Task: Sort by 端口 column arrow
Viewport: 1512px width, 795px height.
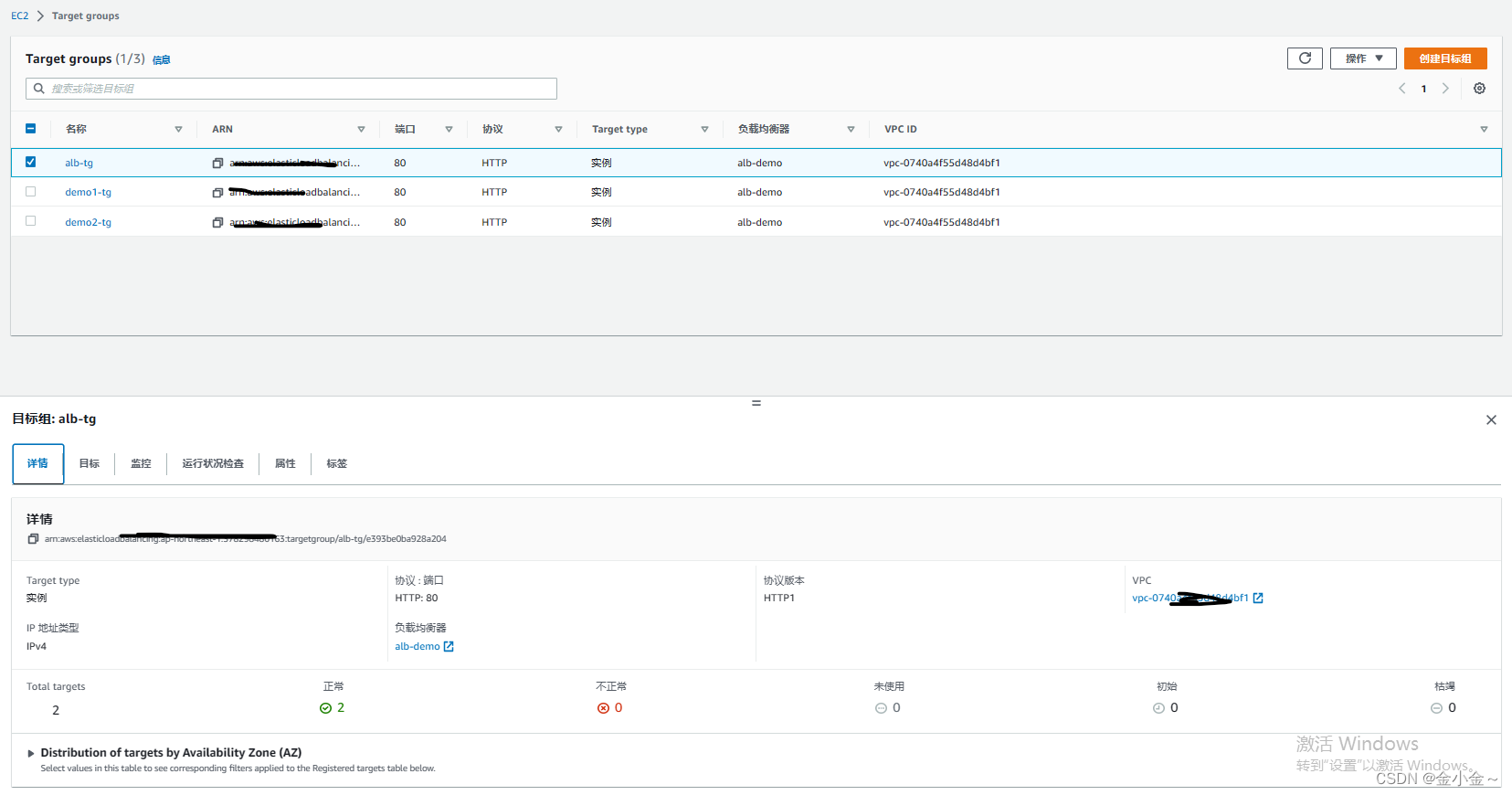Action: [449, 130]
